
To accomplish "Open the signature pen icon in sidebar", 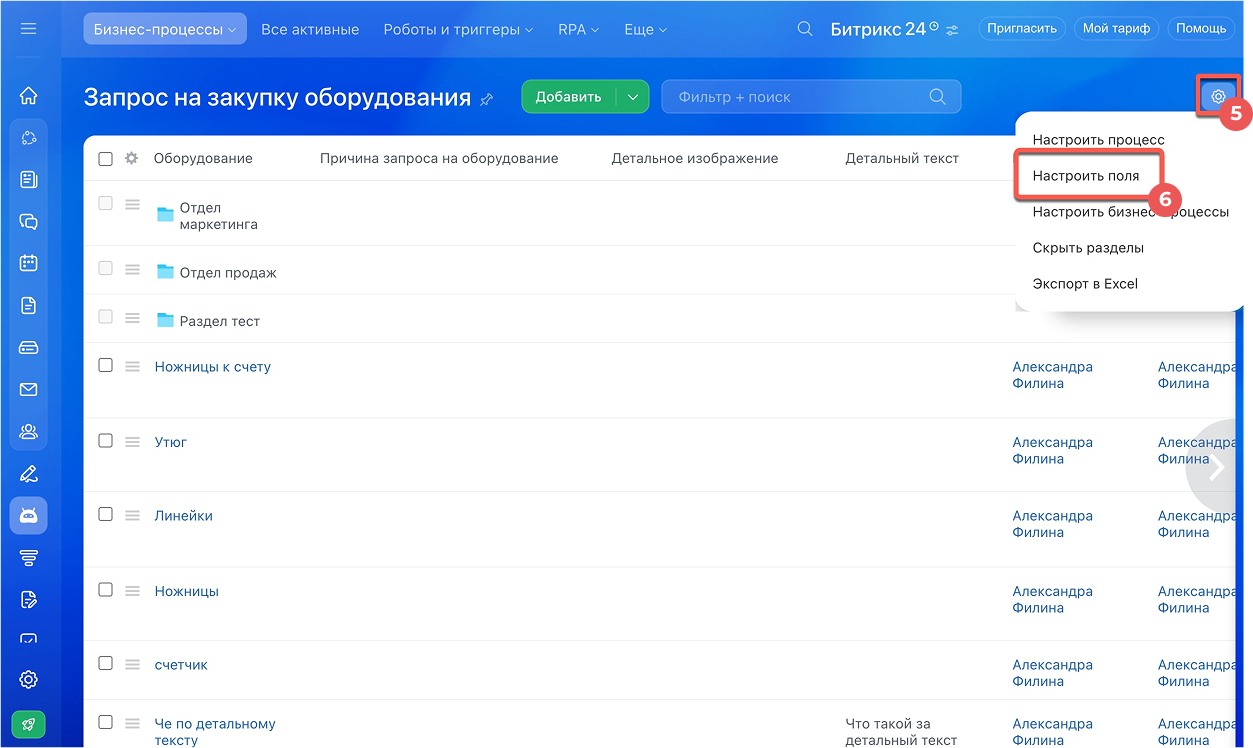I will (x=28, y=474).
